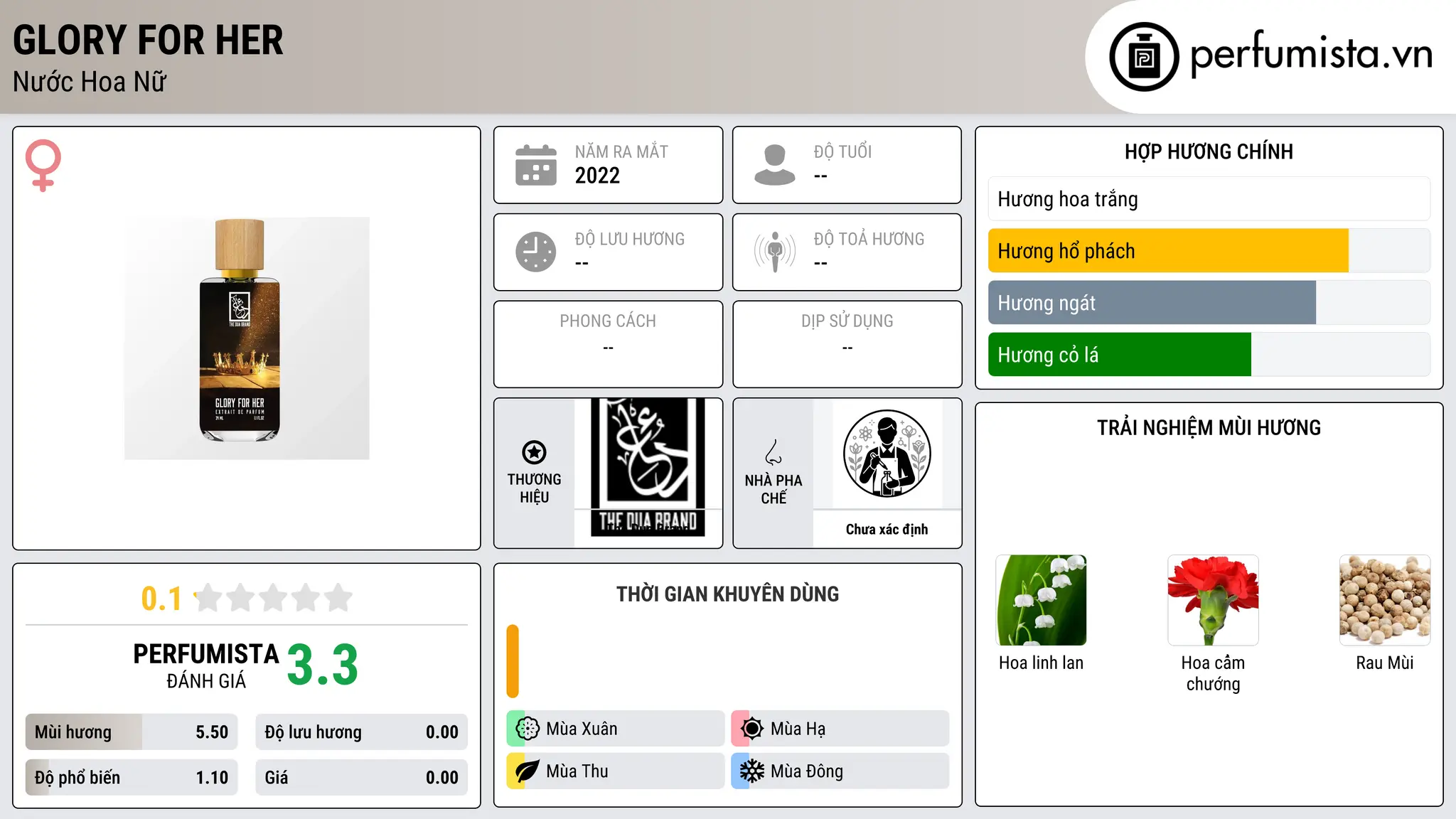Select the Hoa linh lan note image
1456x819 pixels.
tap(1042, 600)
